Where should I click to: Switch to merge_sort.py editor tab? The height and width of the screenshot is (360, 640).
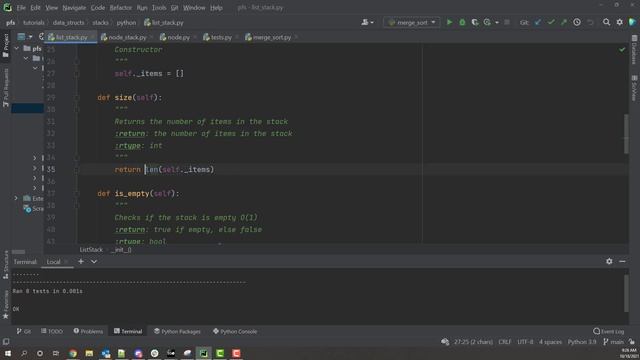[x=271, y=37]
